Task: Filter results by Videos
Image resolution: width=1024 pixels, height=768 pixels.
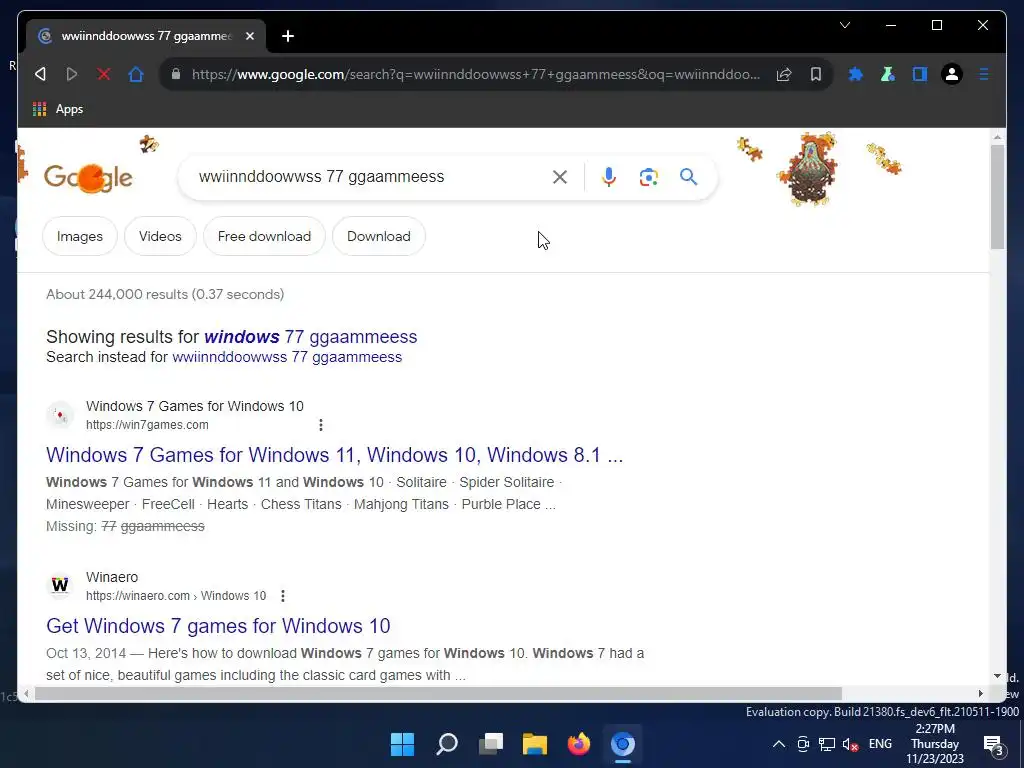Action: [x=160, y=236]
